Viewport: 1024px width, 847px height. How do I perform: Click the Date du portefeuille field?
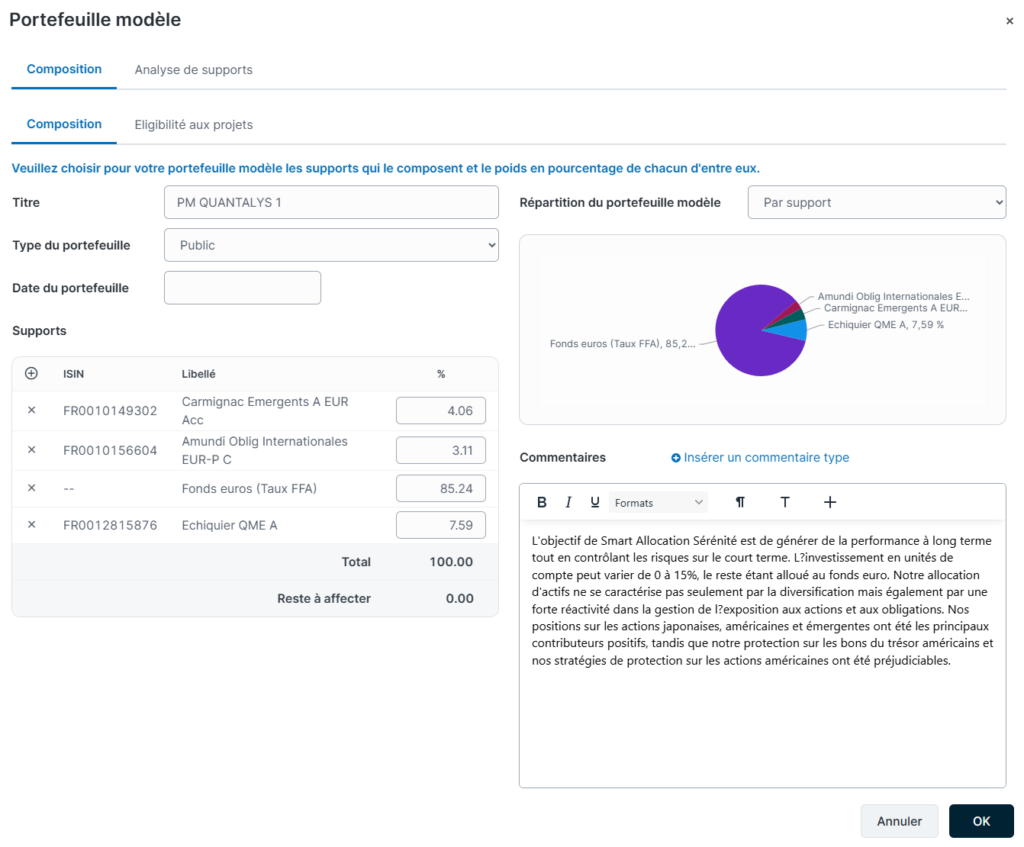(242, 288)
